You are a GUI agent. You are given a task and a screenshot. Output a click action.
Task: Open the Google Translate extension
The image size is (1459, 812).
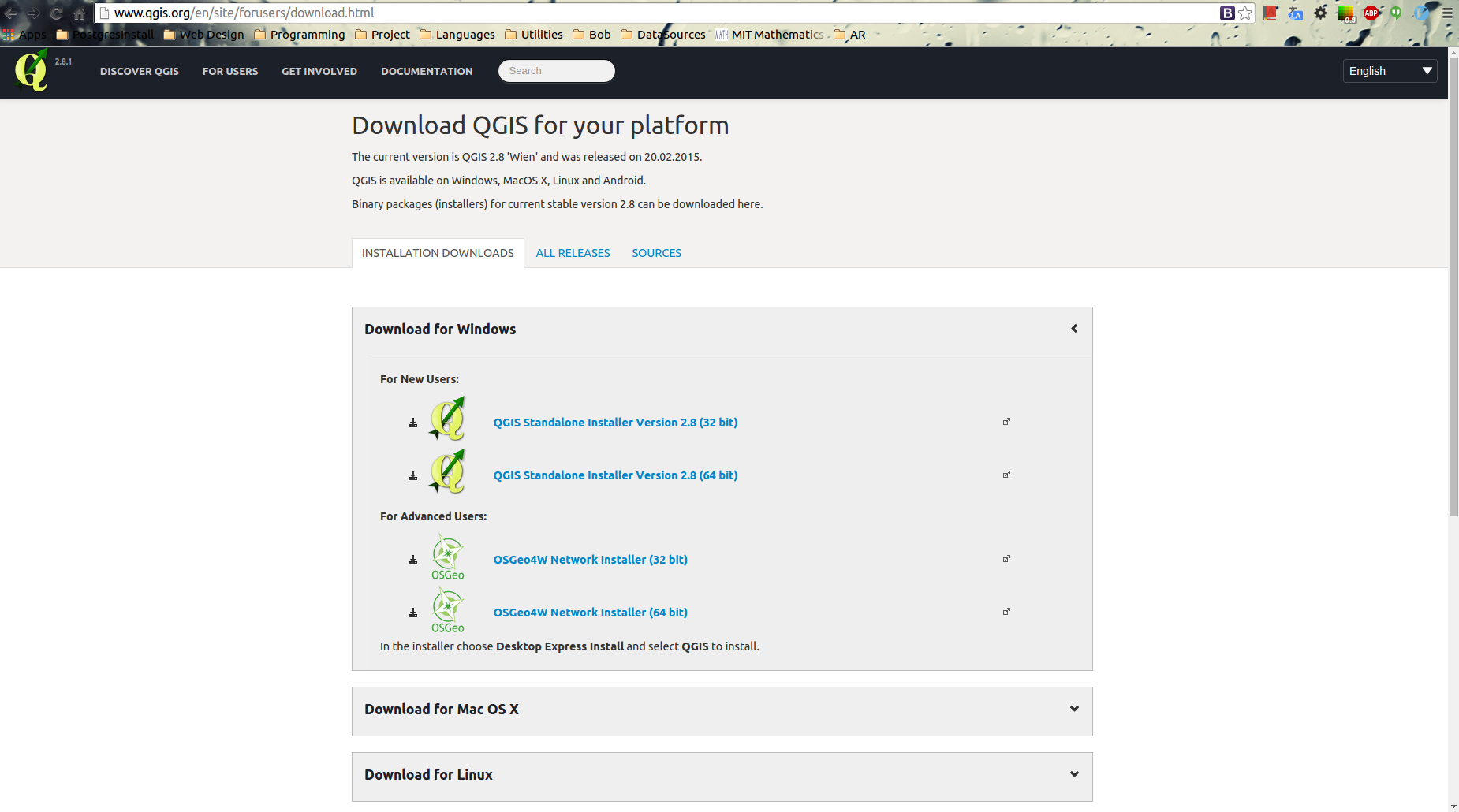(1295, 13)
